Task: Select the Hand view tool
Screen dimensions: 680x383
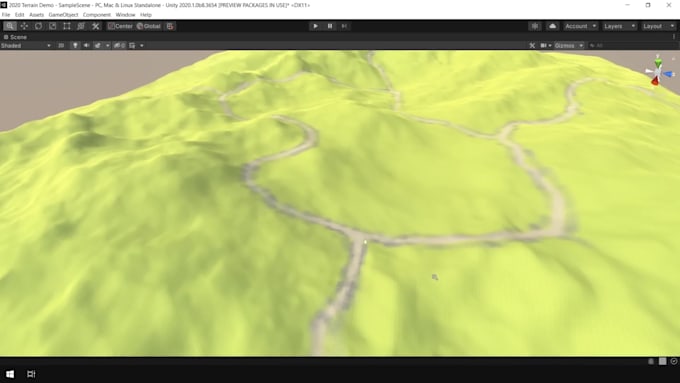Action: 10,26
